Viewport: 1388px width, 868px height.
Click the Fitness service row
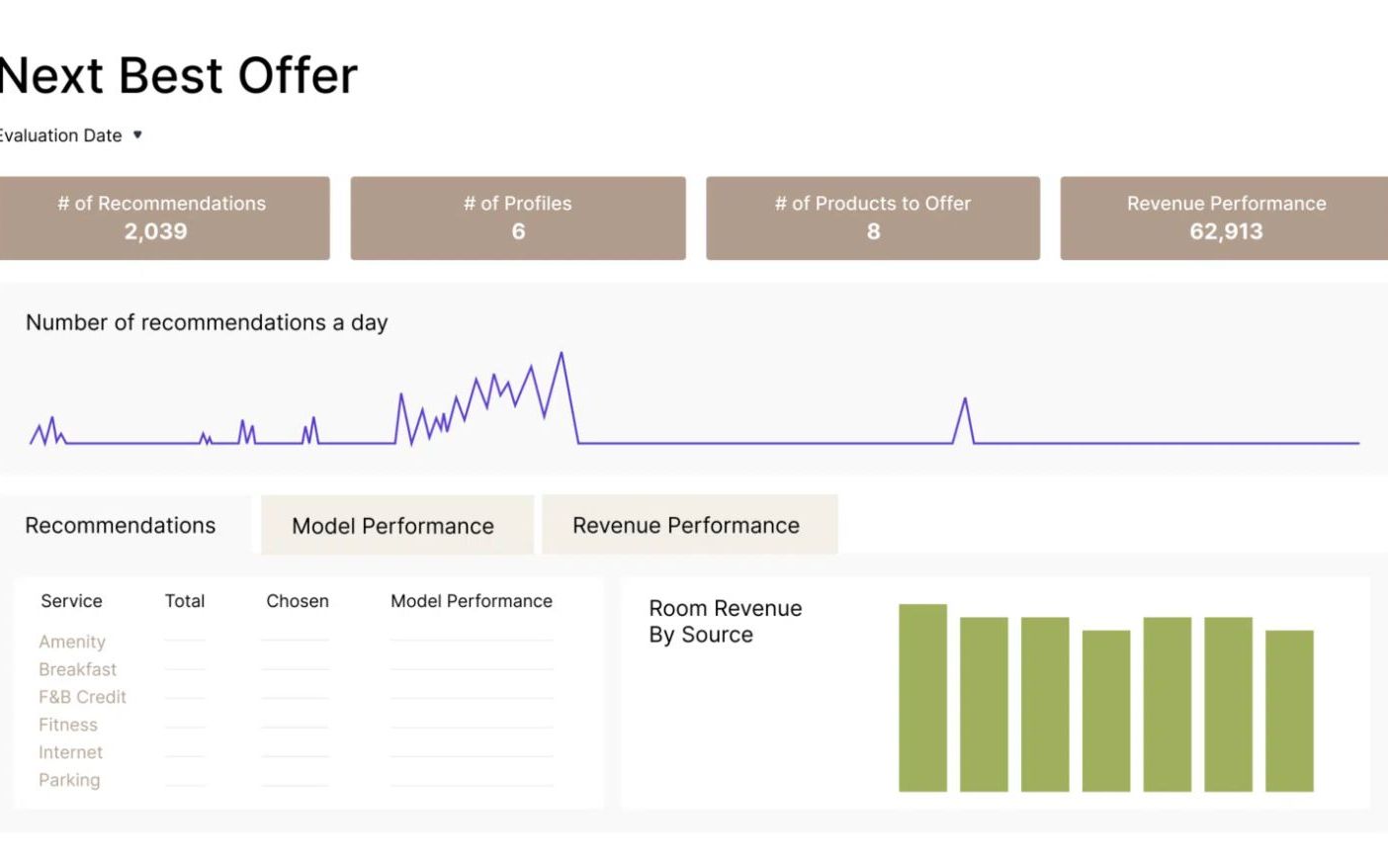(68, 725)
